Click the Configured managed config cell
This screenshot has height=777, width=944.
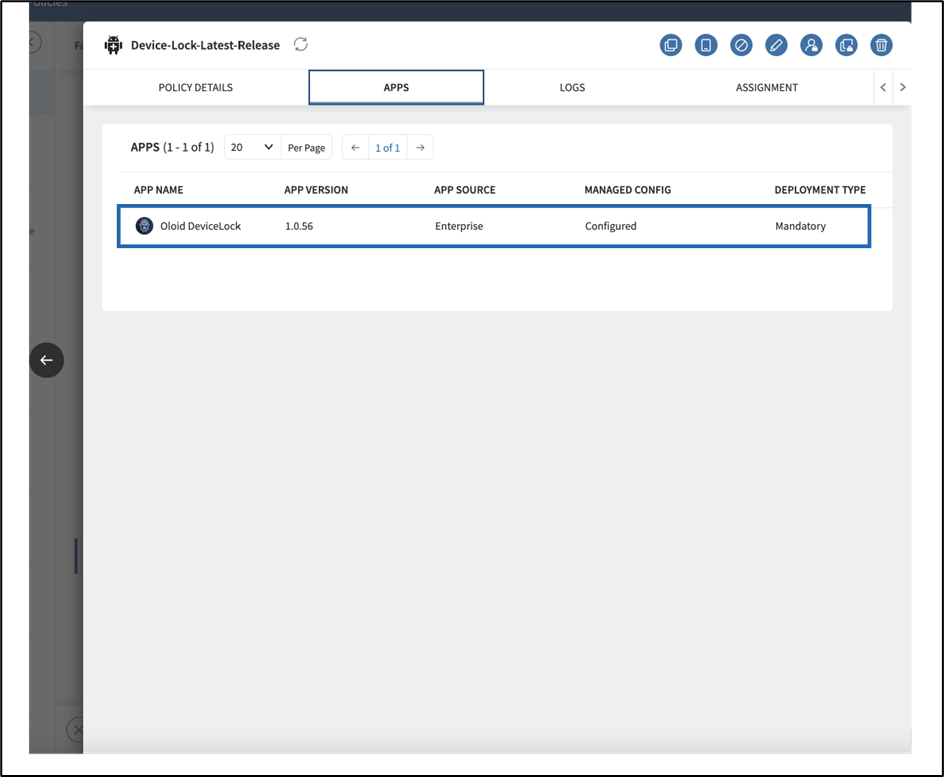click(610, 226)
